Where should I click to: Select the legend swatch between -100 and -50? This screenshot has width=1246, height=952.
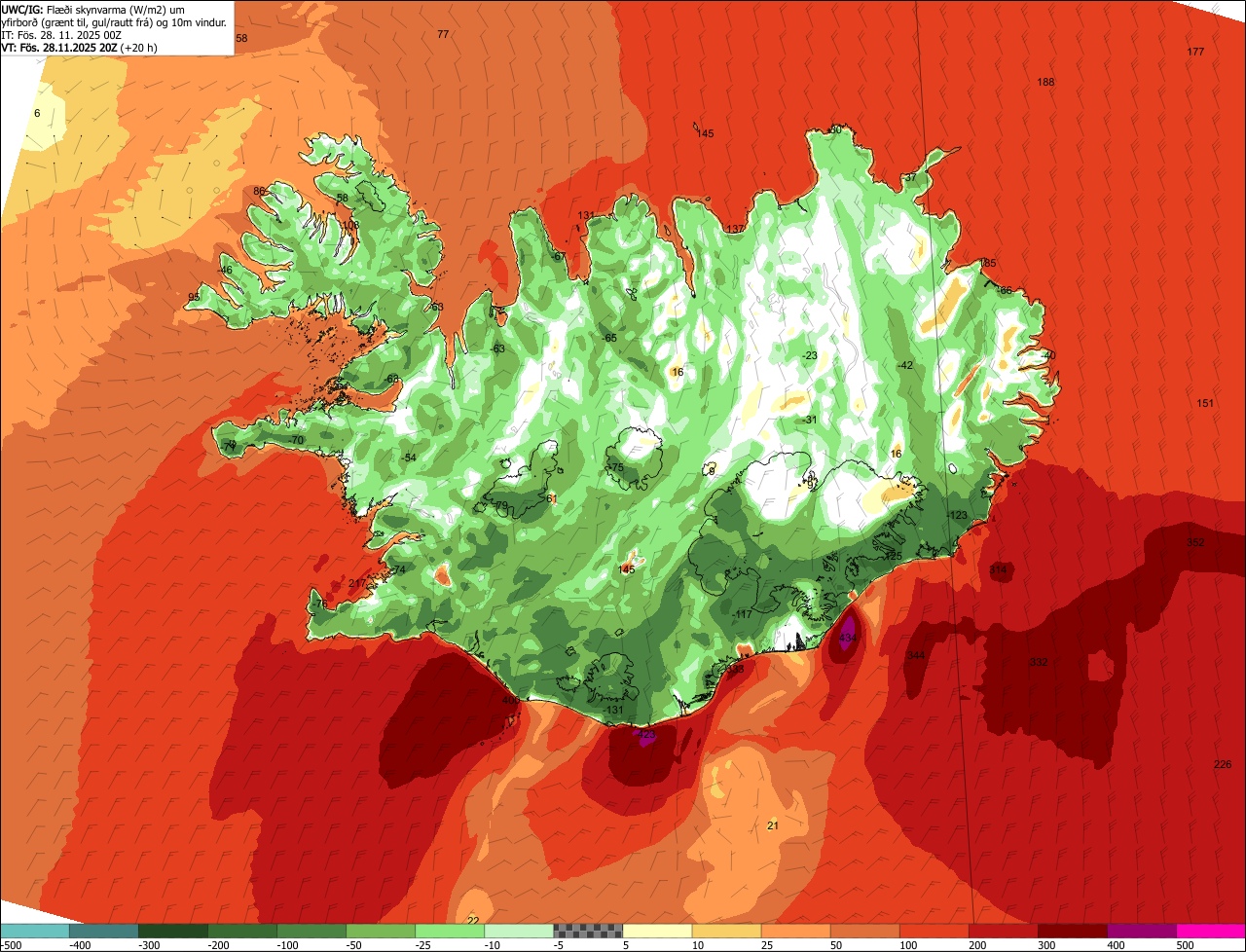[311, 931]
